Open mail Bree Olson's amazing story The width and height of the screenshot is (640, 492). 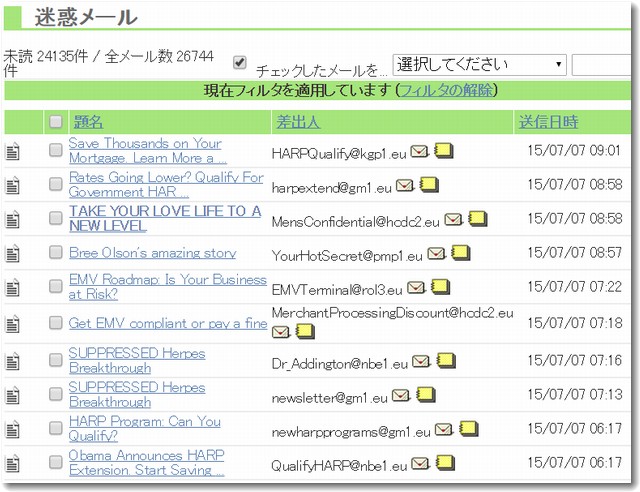click(x=153, y=253)
